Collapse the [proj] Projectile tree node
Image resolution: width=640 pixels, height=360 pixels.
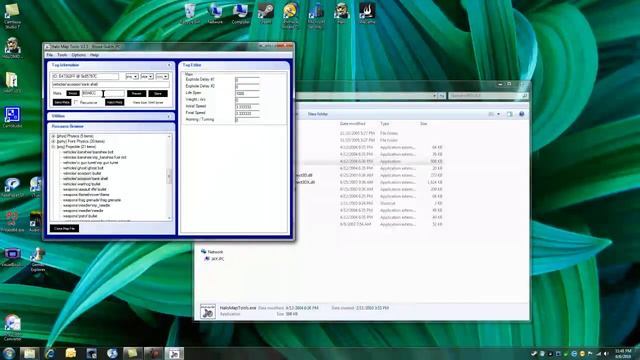[53, 147]
